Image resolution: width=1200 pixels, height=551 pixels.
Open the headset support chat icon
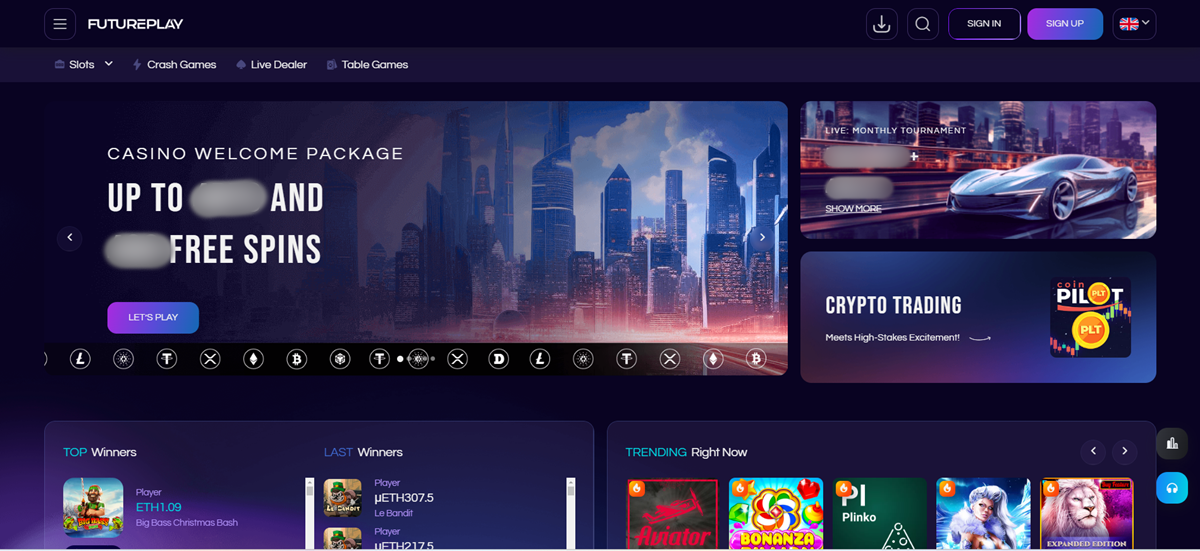(x=1172, y=488)
